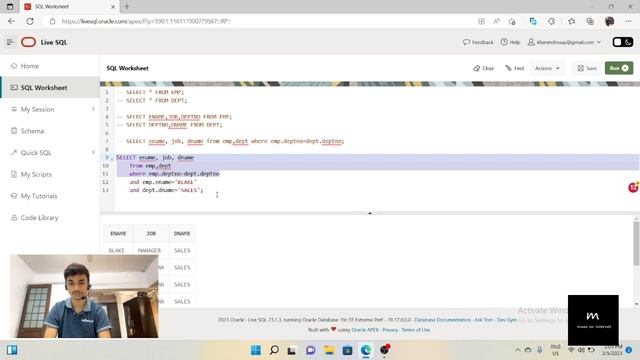Open the Ask Tom link
640x360 pixels.
[x=484, y=320]
